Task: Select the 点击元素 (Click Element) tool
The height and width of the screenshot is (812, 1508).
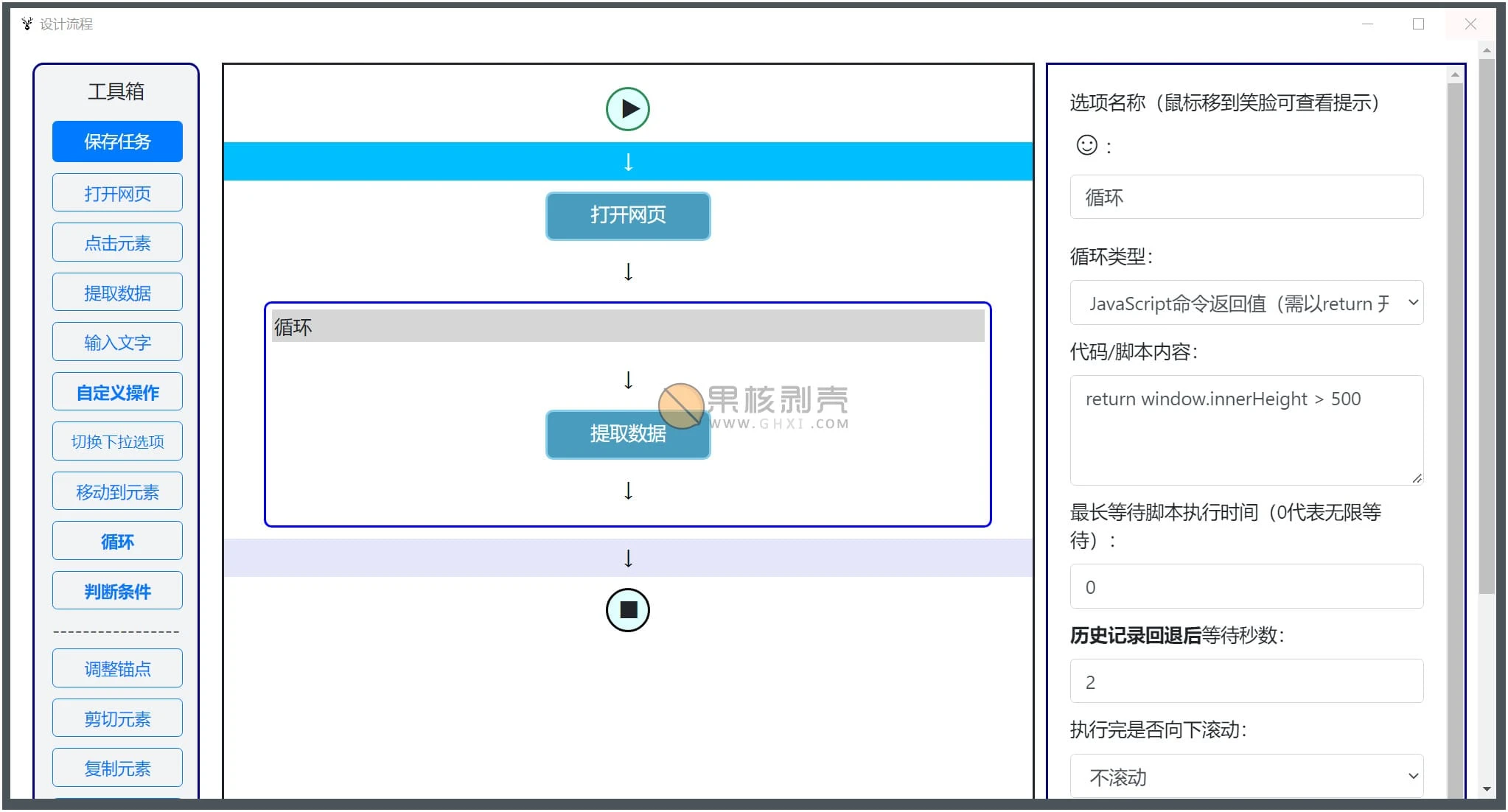Action: [x=116, y=243]
